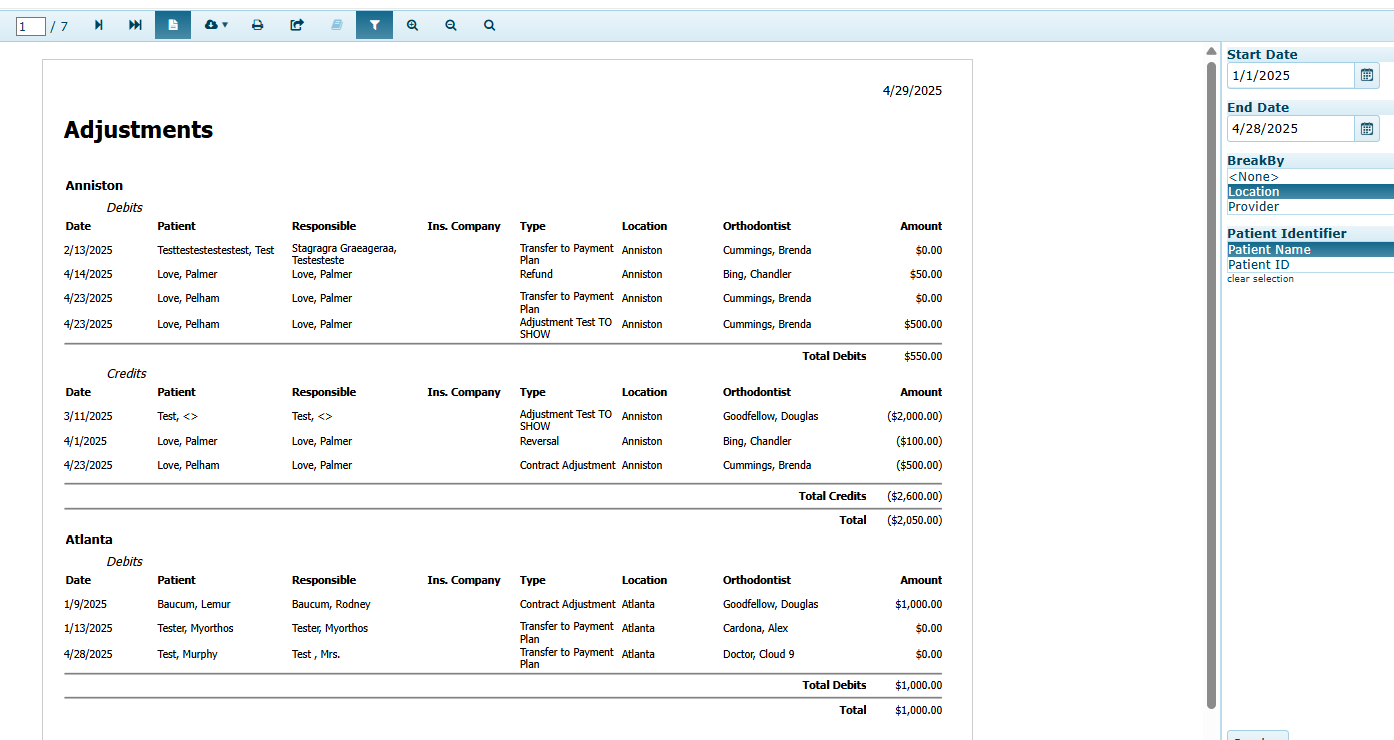This screenshot has width=1394, height=740.
Task: Click the Refund type cell
Action: [536, 274]
